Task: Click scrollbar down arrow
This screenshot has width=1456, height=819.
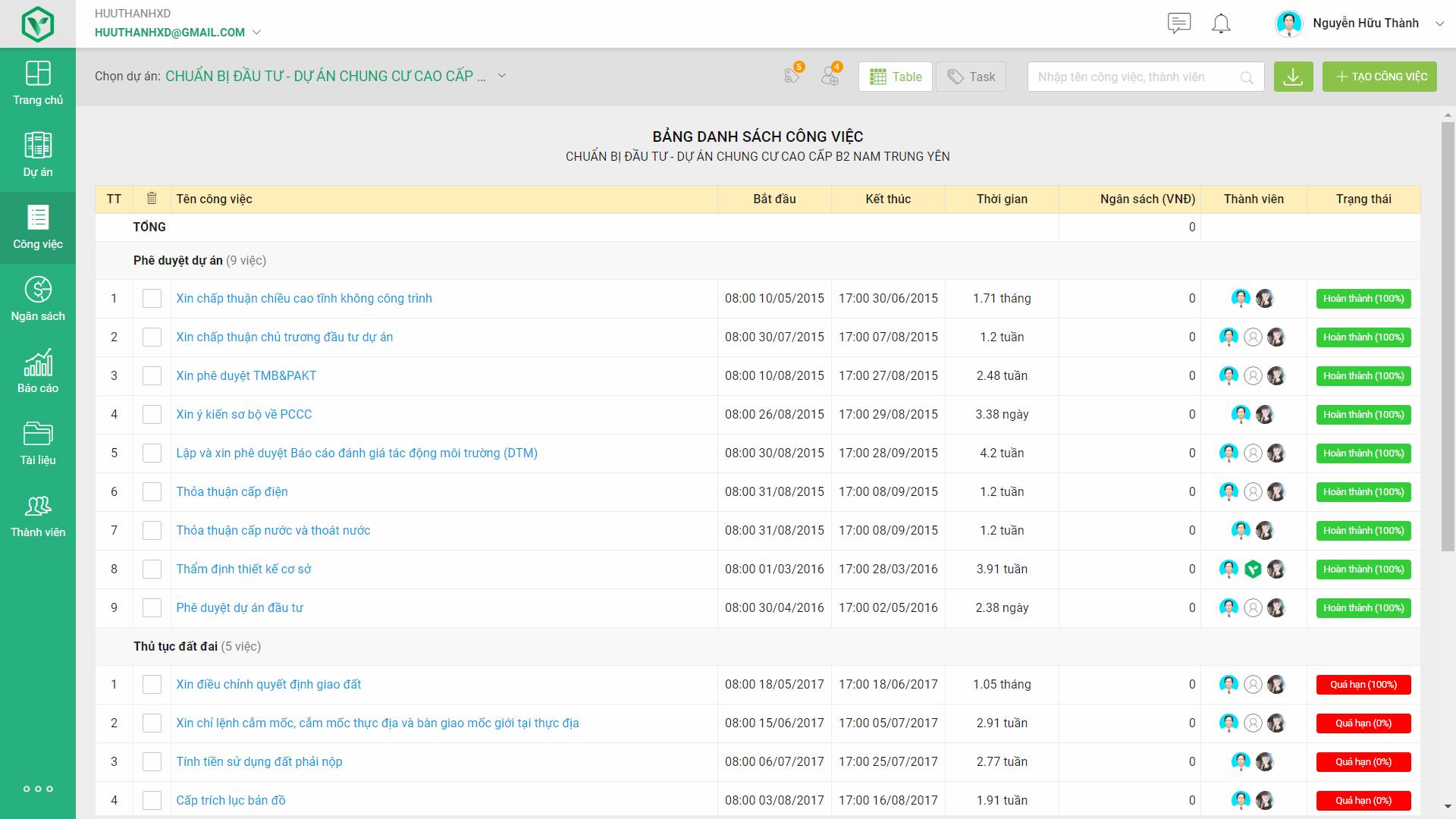Action: click(1448, 808)
